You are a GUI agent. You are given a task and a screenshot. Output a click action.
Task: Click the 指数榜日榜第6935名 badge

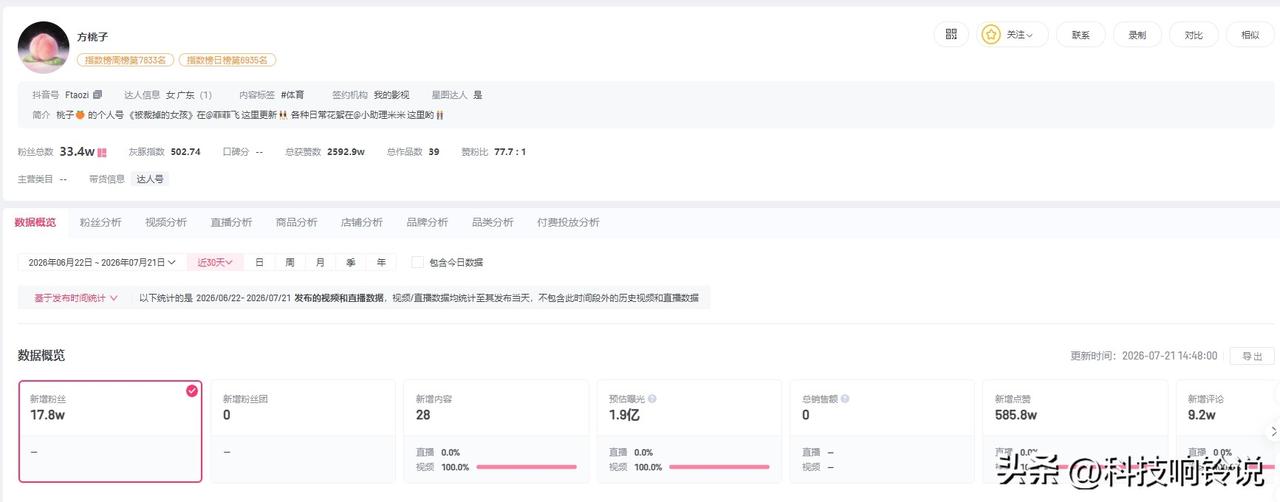(227, 60)
